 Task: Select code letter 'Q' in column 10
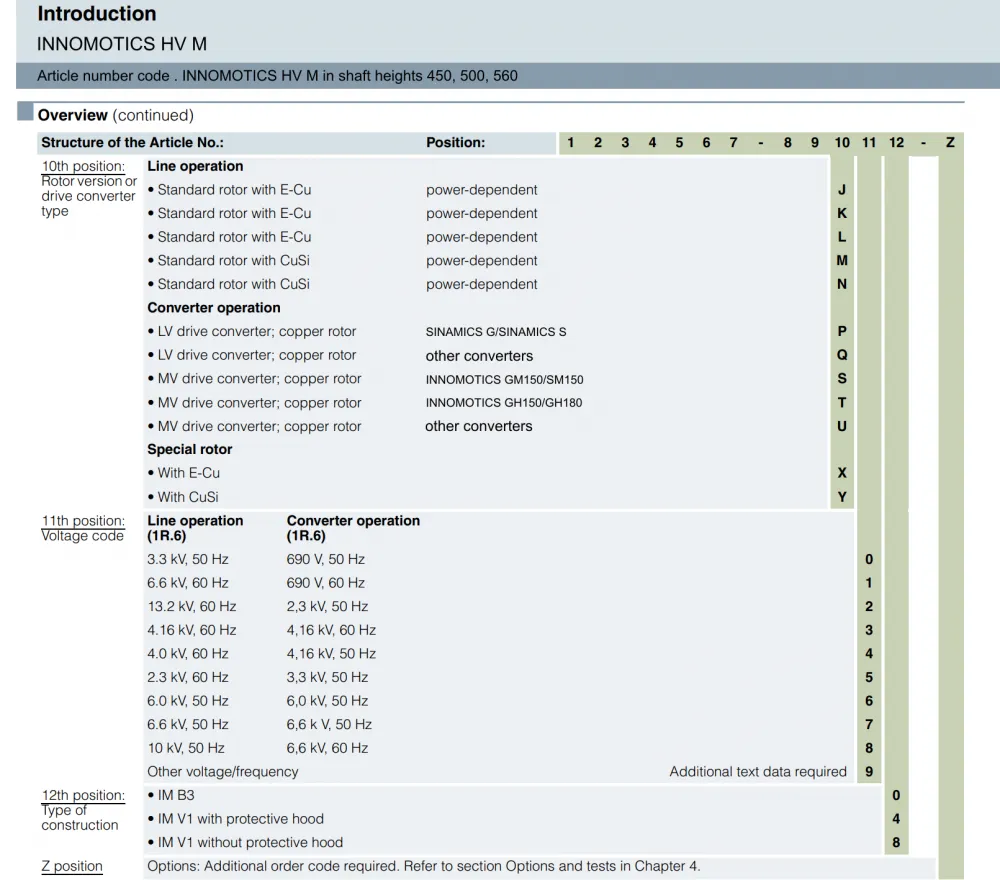pyautogui.click(x=842, y=355)
